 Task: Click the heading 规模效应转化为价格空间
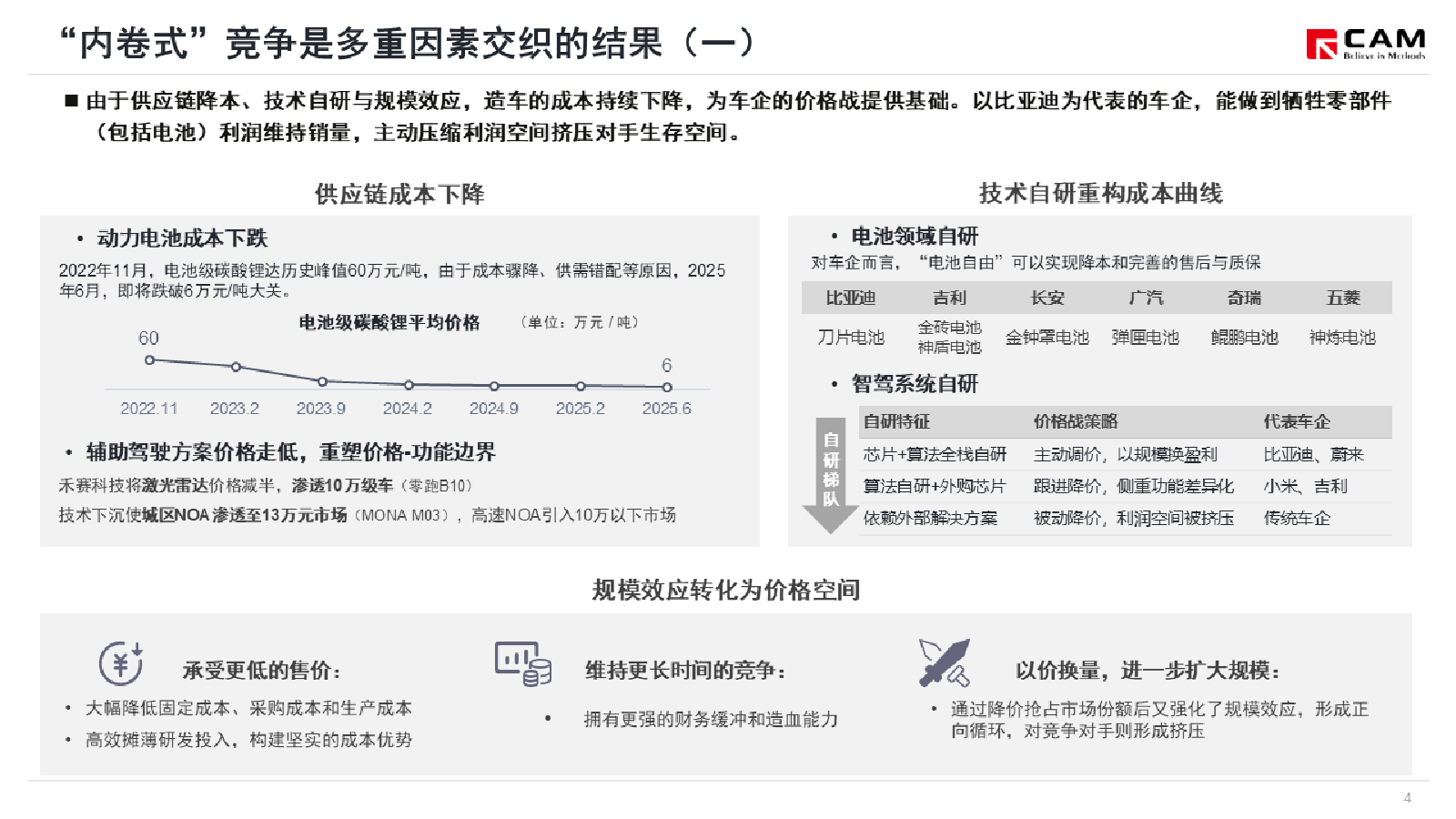pos(726,590)
